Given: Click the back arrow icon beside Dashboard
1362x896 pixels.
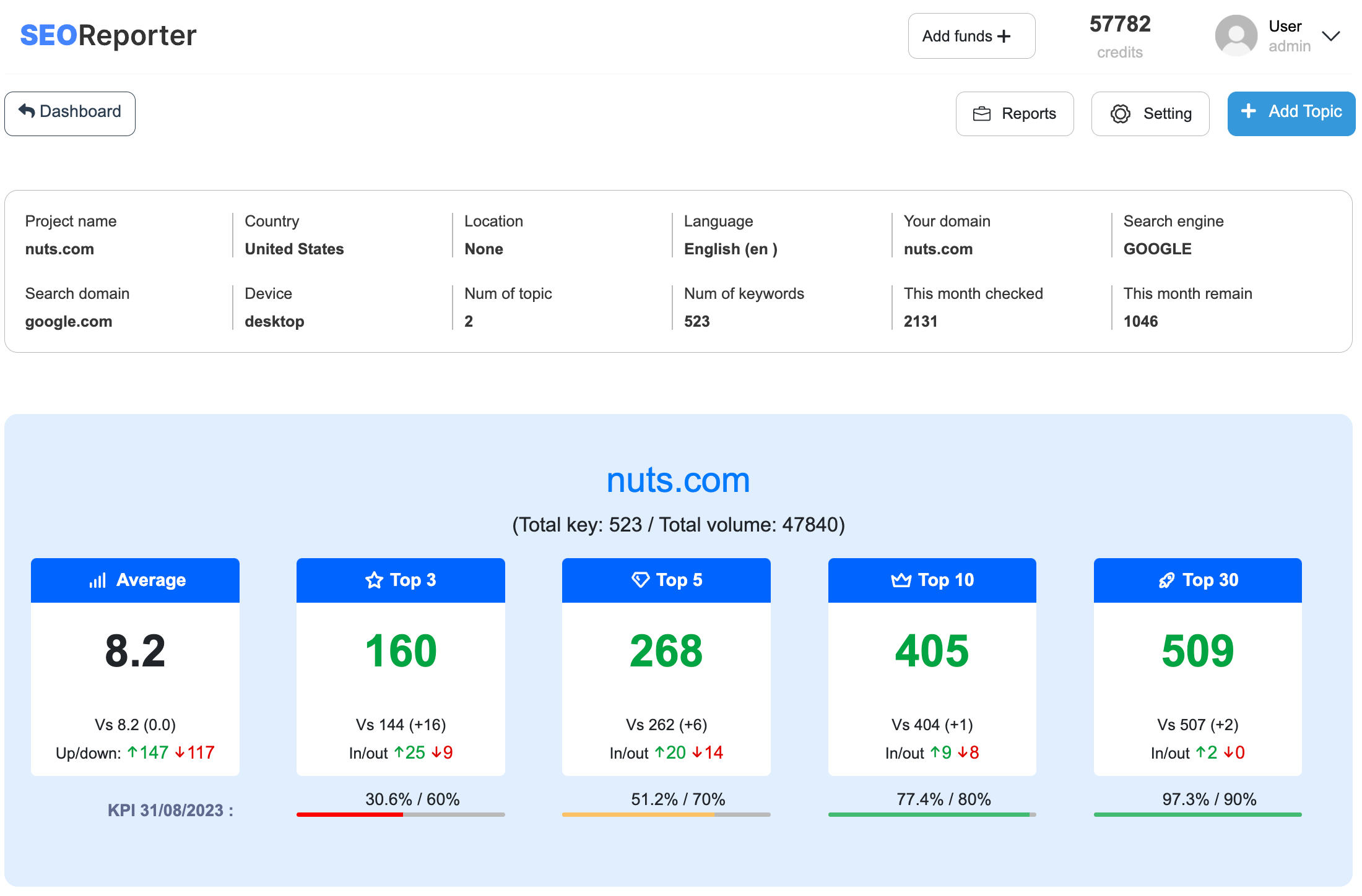Looking at the screenshot, I should [27, 111].
